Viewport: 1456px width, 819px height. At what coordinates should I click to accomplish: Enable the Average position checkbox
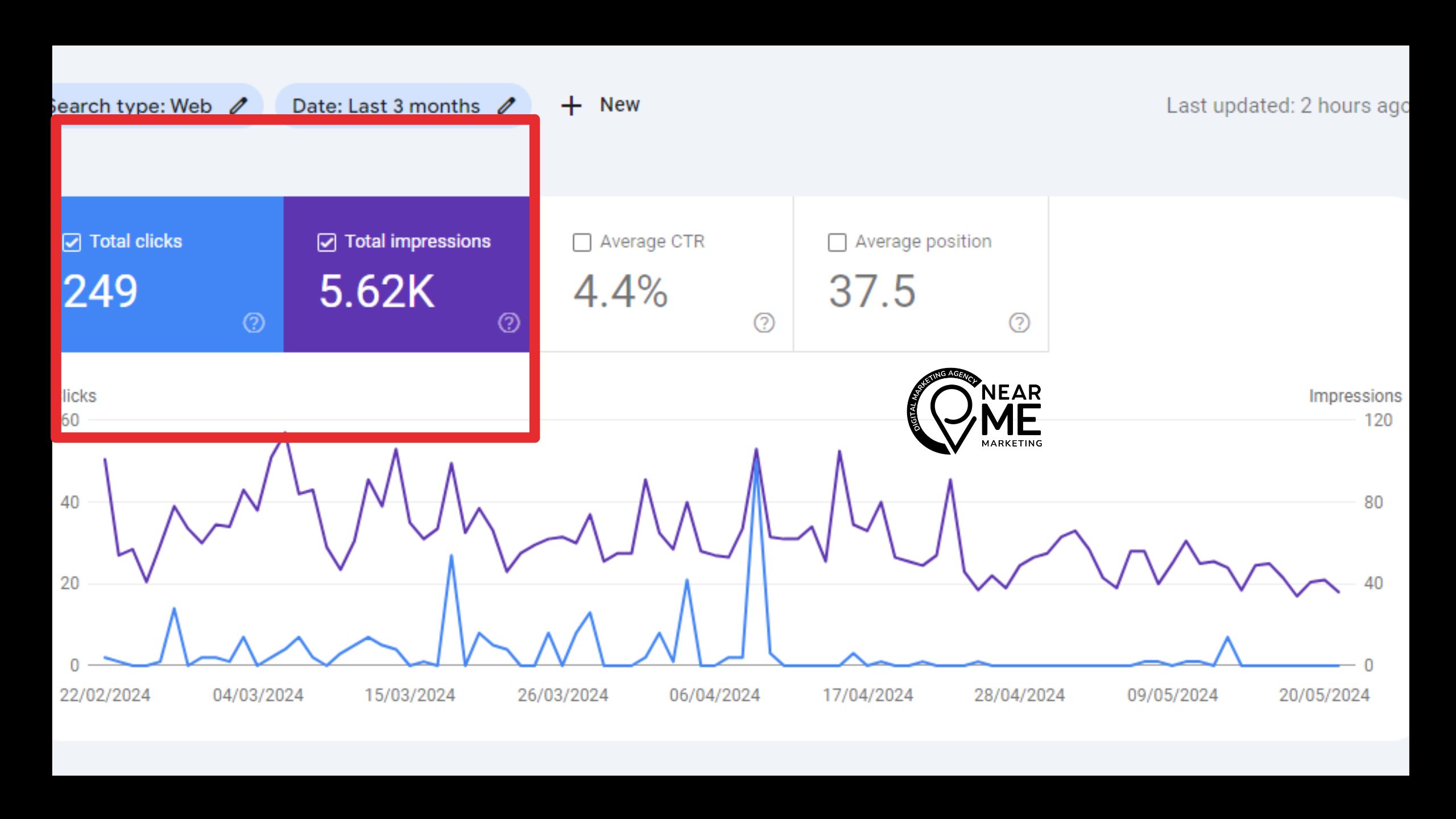tap(837, 242)
